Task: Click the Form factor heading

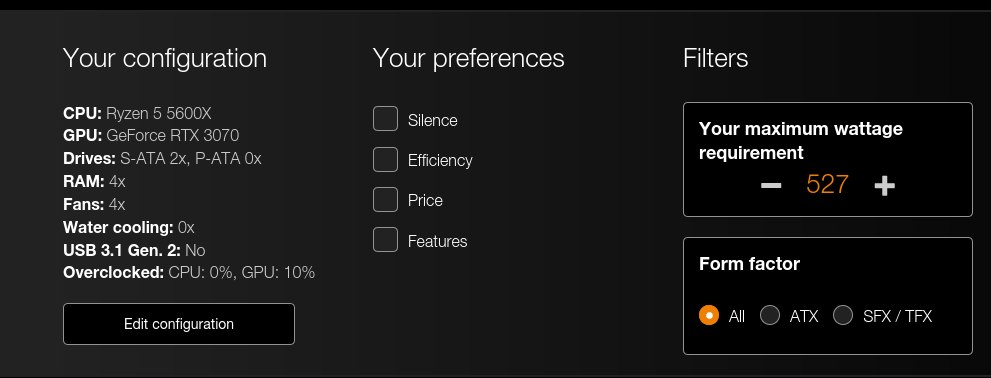Action: (750, 264)
